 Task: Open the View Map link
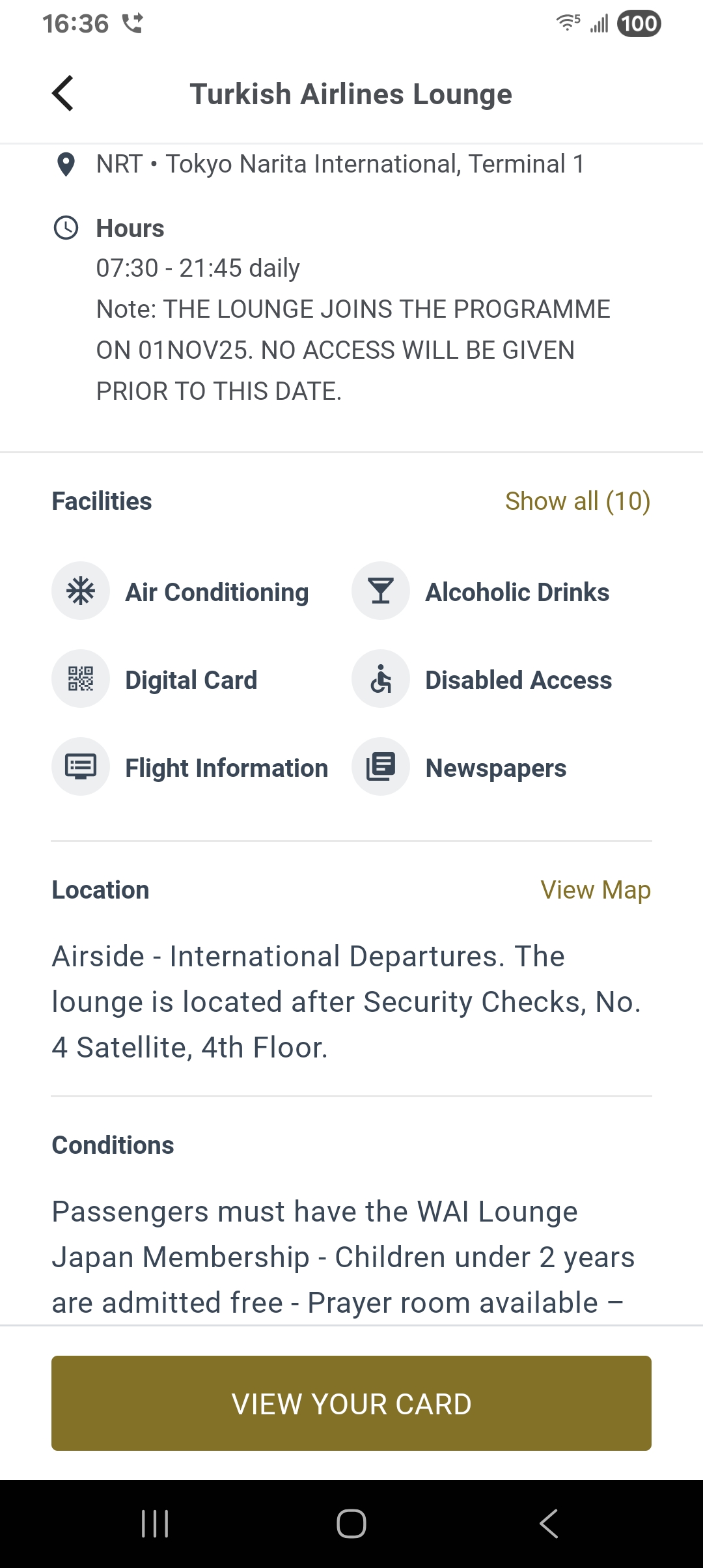(596, 890)
